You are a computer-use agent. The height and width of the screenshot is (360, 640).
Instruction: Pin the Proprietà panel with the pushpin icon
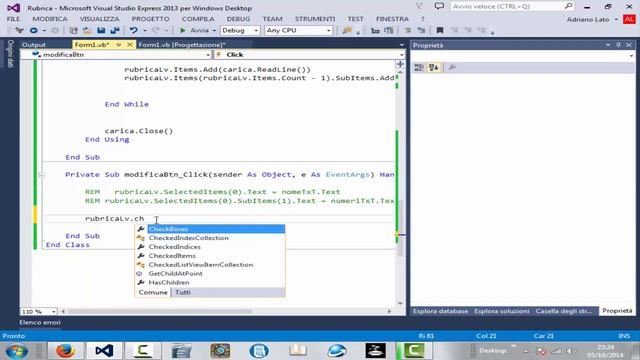coord(618,45)
